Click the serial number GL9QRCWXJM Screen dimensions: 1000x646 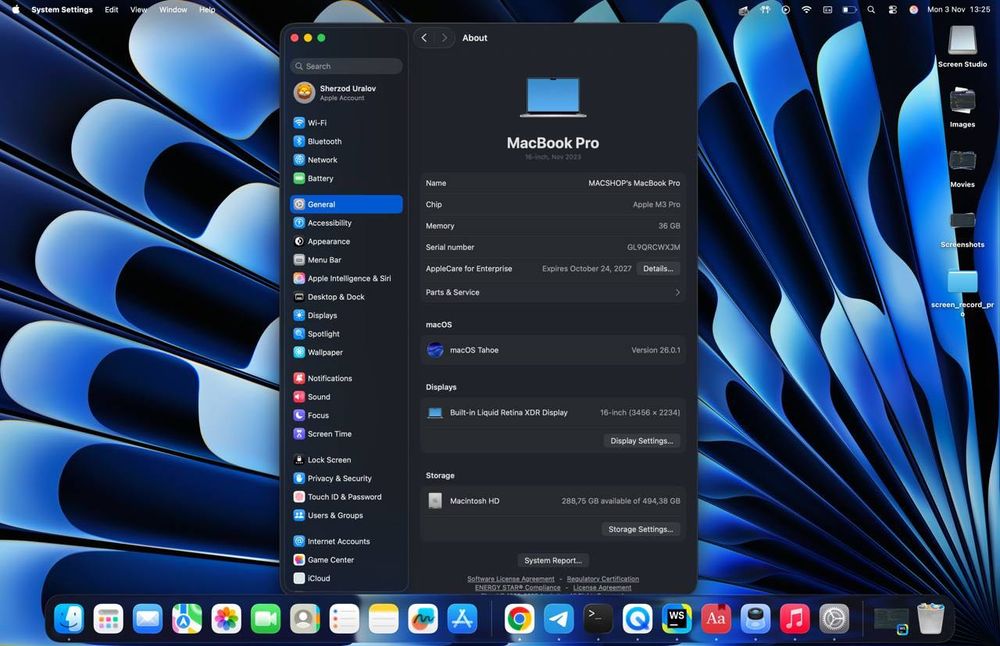(654, 247)
